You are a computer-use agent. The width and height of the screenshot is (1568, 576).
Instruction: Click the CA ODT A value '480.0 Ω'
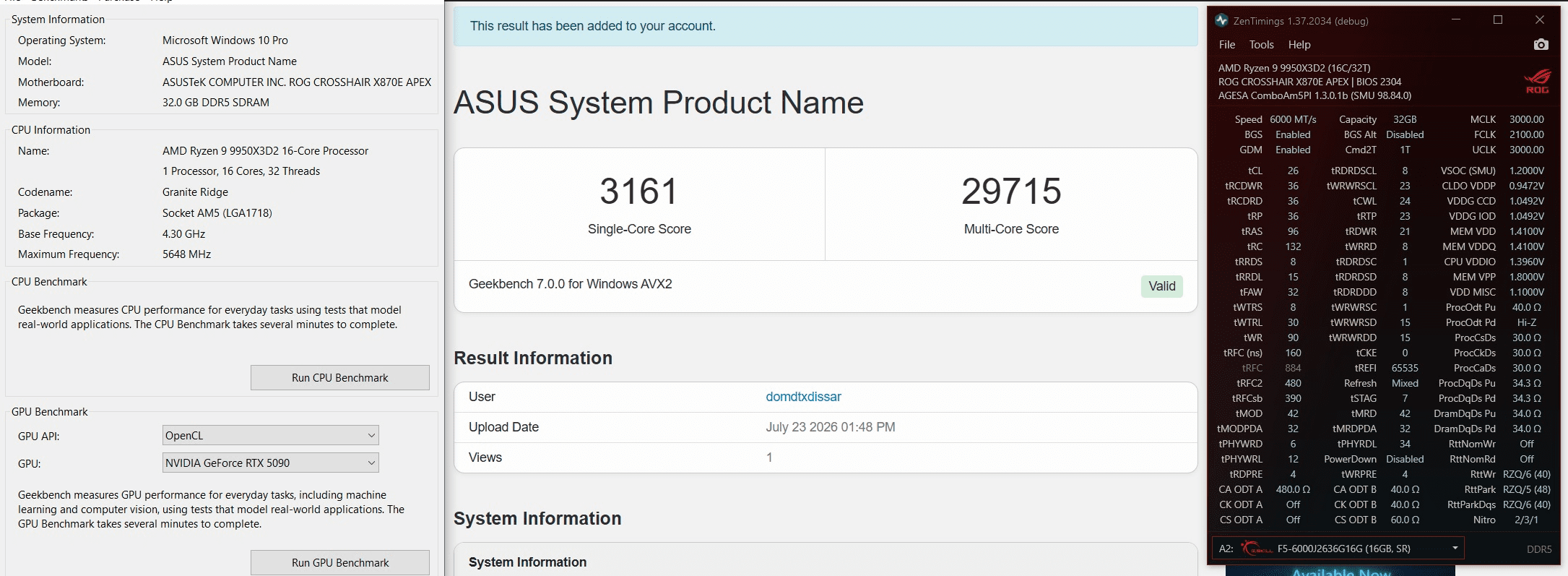[1293, 489]
